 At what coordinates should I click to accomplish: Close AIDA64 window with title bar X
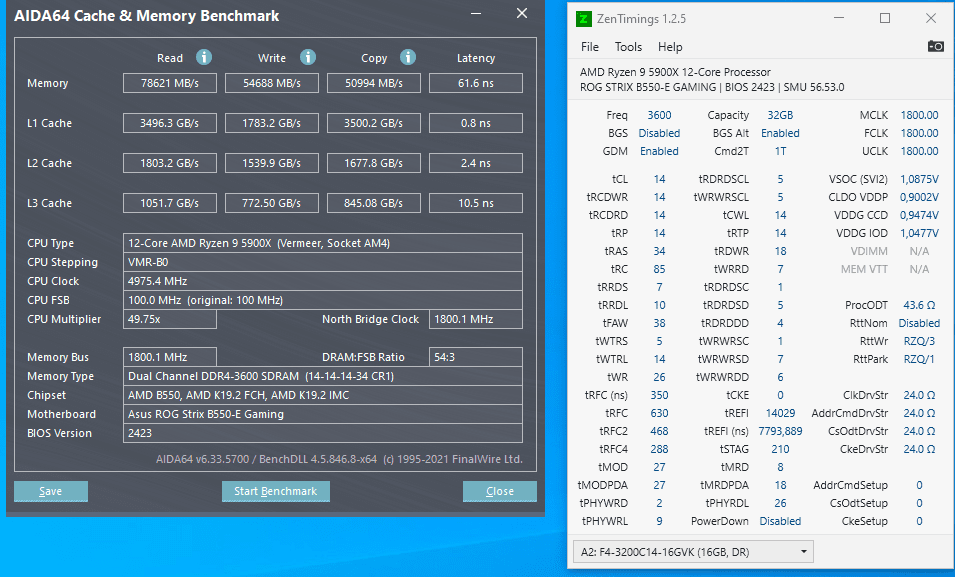[522, 13]
